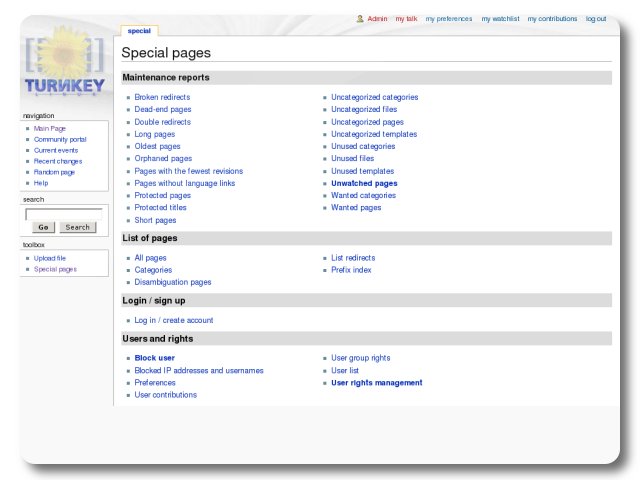Image resolution: width=640 pixels, height=480 pixels.
Task: Open Recent changes in sidebar
Action: click(58, 161)
